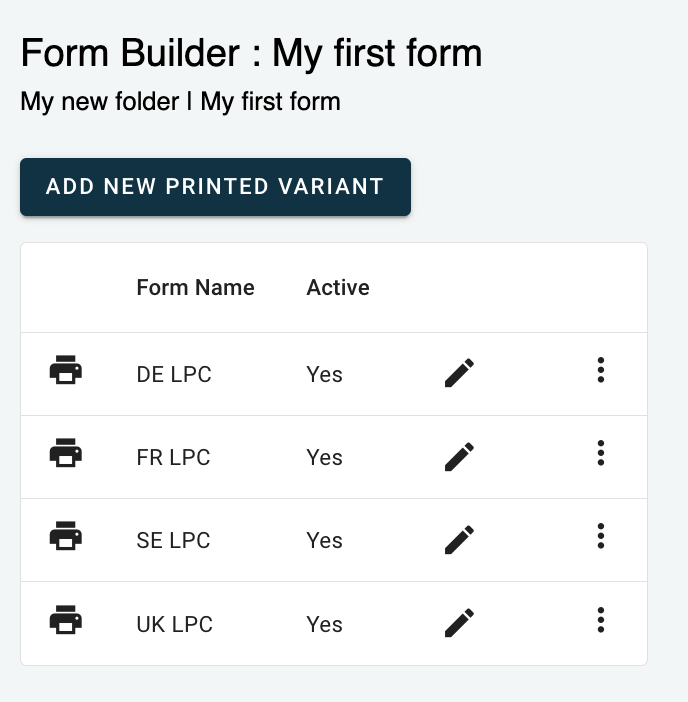Viewport: 688px width, 702px height.
Task: Select the UK LPC form name
Action: (174, 625)
